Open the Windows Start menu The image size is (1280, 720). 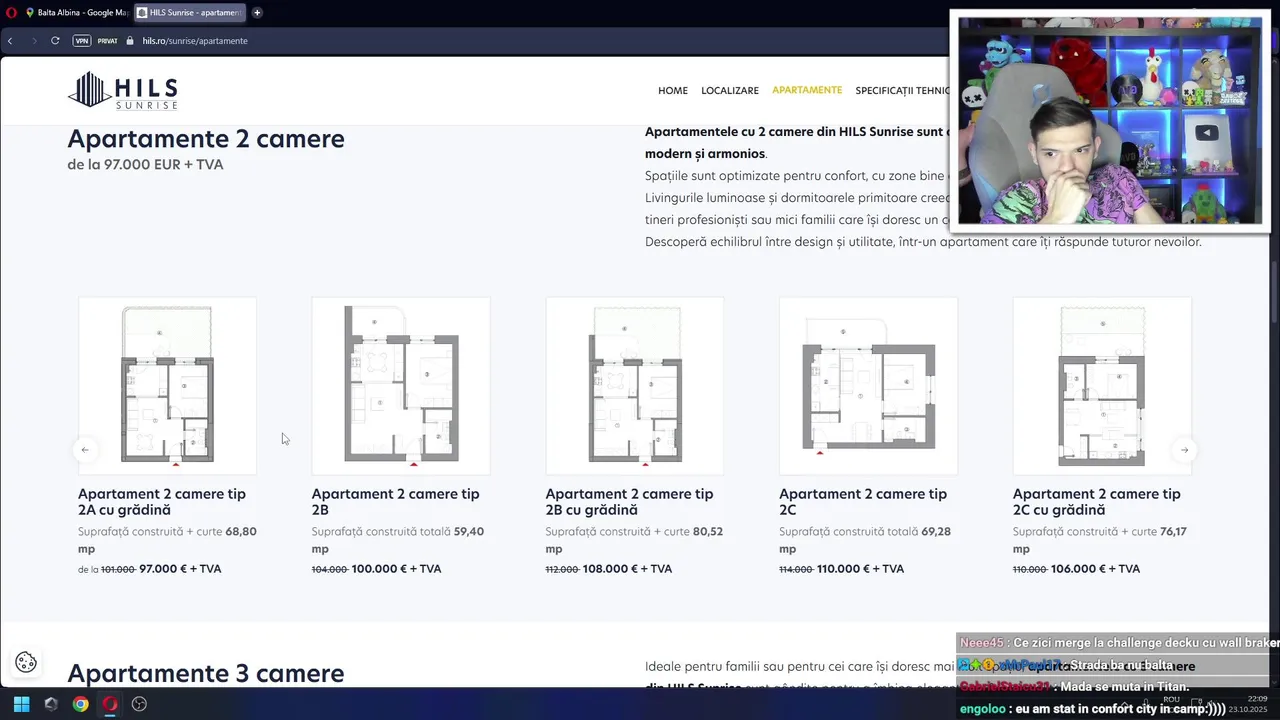[21, 704]
